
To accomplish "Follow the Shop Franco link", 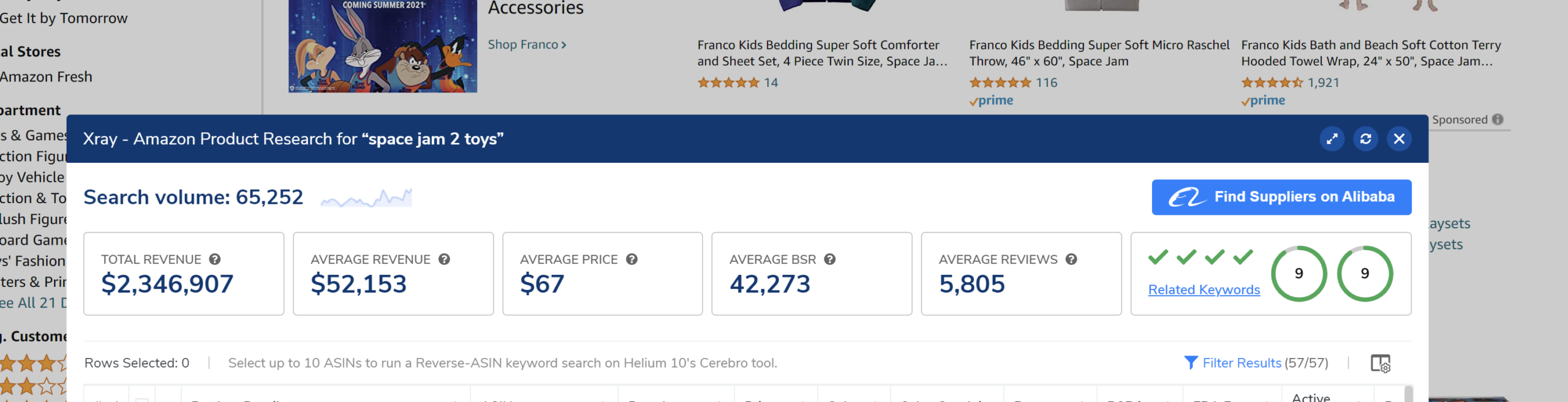I will point(527,45).
